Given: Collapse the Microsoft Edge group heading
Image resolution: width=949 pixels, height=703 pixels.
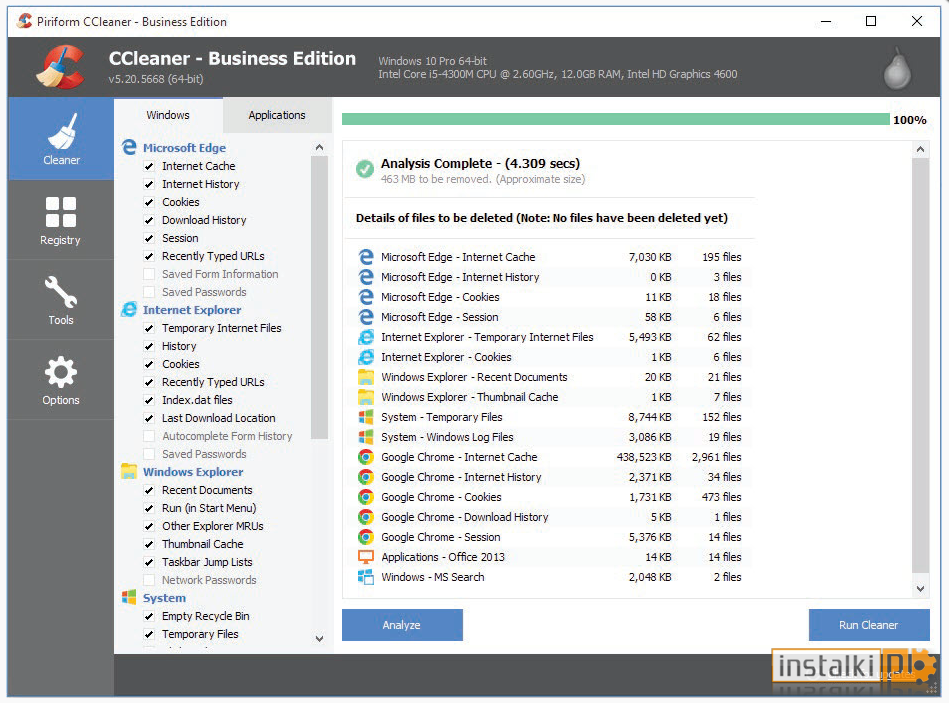Looking at the screenshot, I should [184, 148].
